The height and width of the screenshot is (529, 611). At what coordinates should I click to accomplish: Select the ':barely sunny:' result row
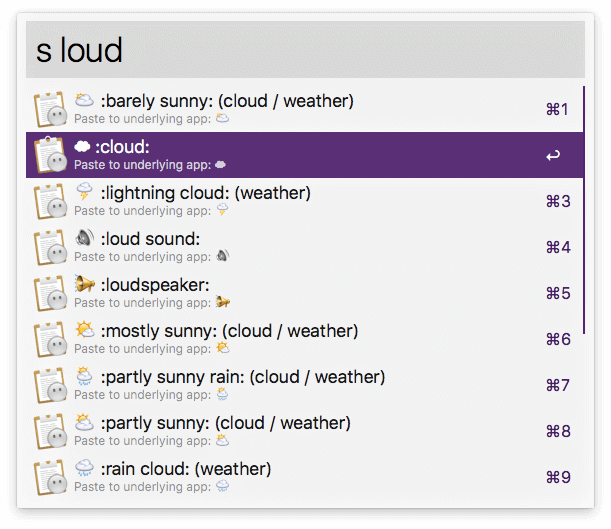[x=305, y=109]
